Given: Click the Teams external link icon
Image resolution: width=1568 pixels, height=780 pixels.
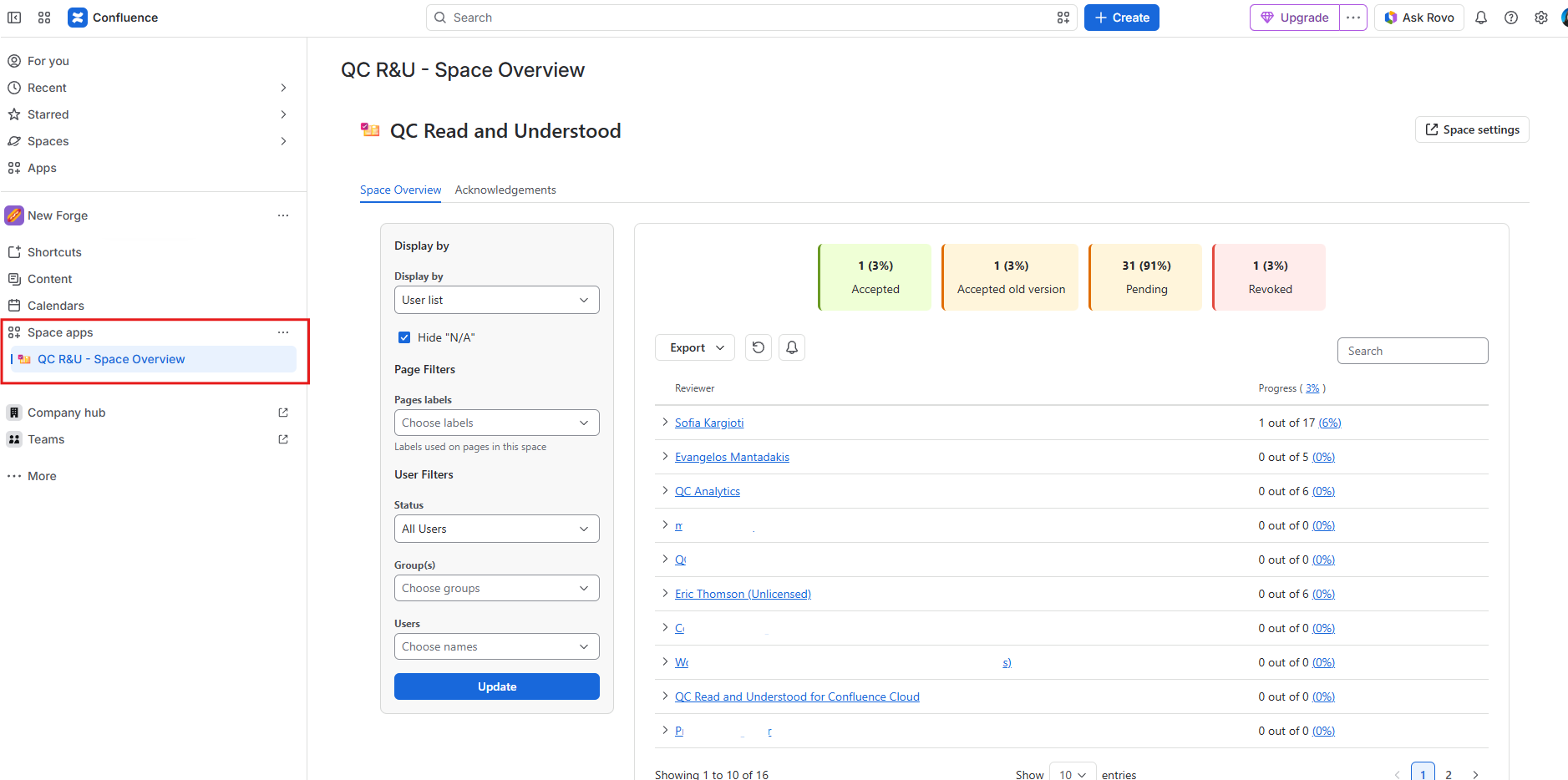Looking at the screenshot, I should coord(283,439).
